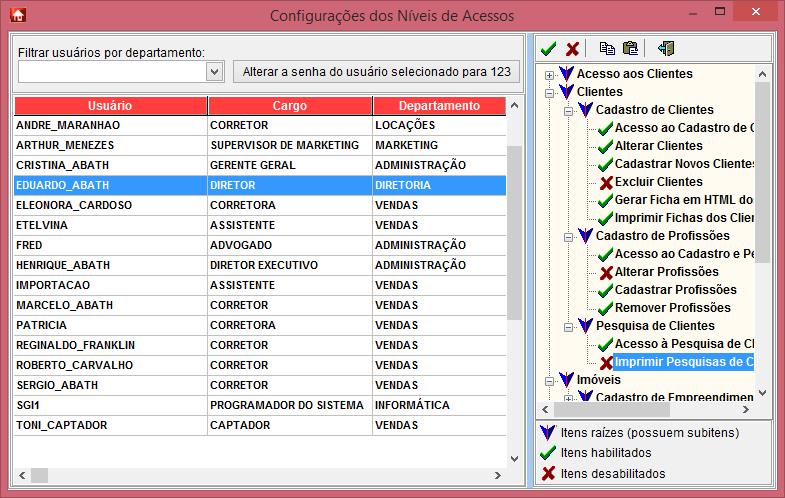Click the exit door toolbar icon
Image resolution: width=785 pixels, height=498 pixels.
[666, 48]
